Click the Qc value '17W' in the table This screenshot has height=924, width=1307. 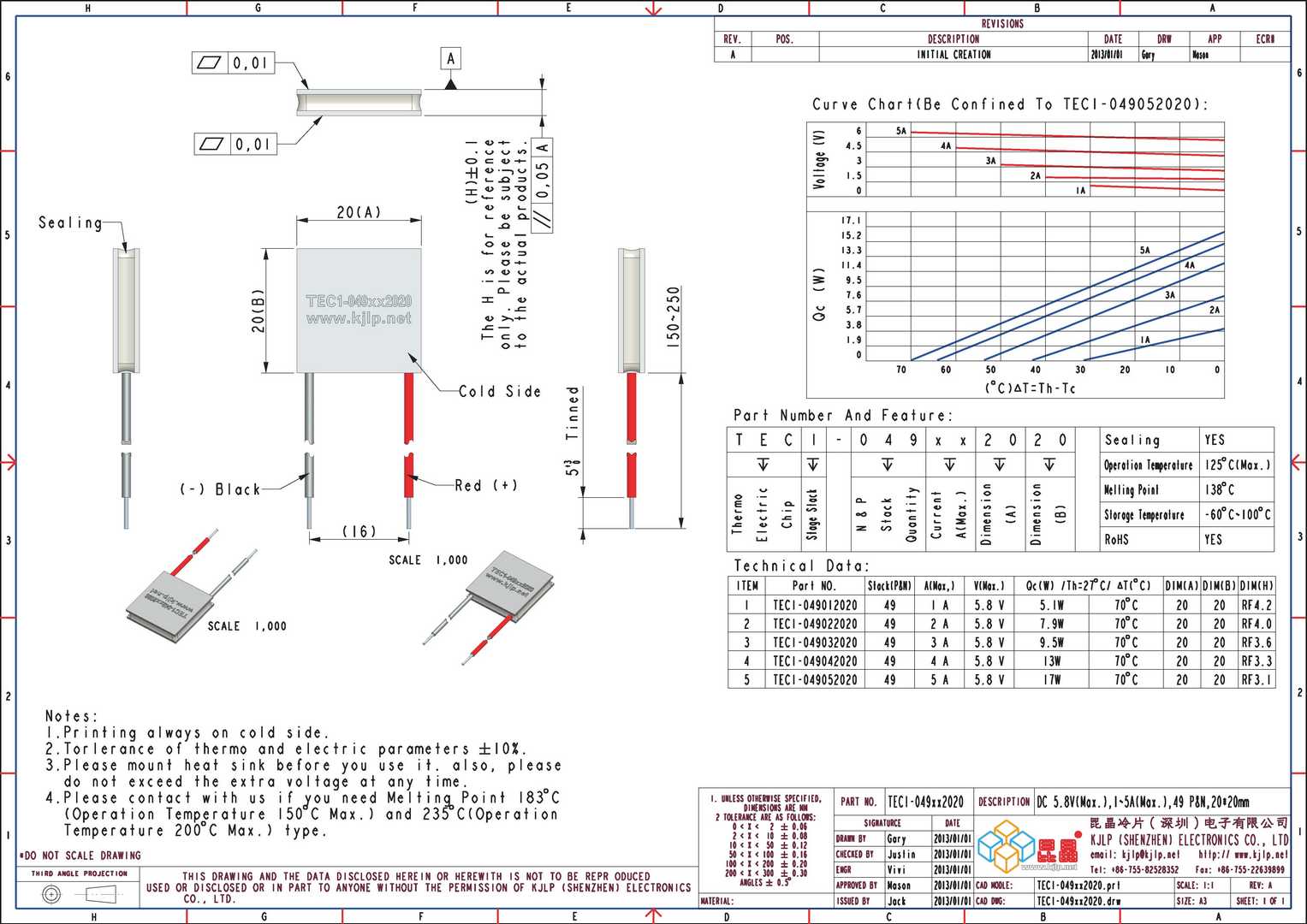click(1052, 679)
